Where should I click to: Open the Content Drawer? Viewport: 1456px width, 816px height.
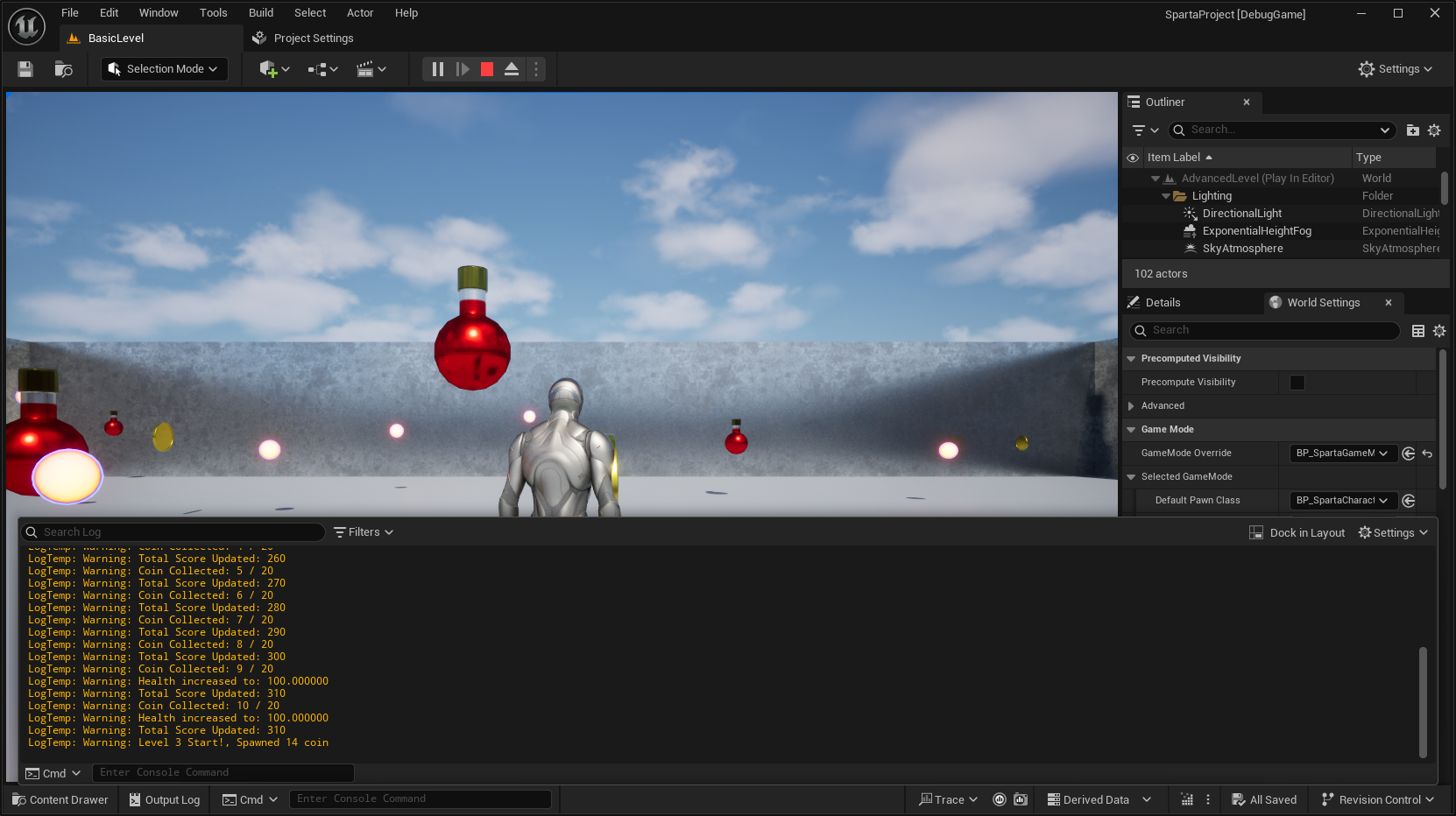[60, 800]
